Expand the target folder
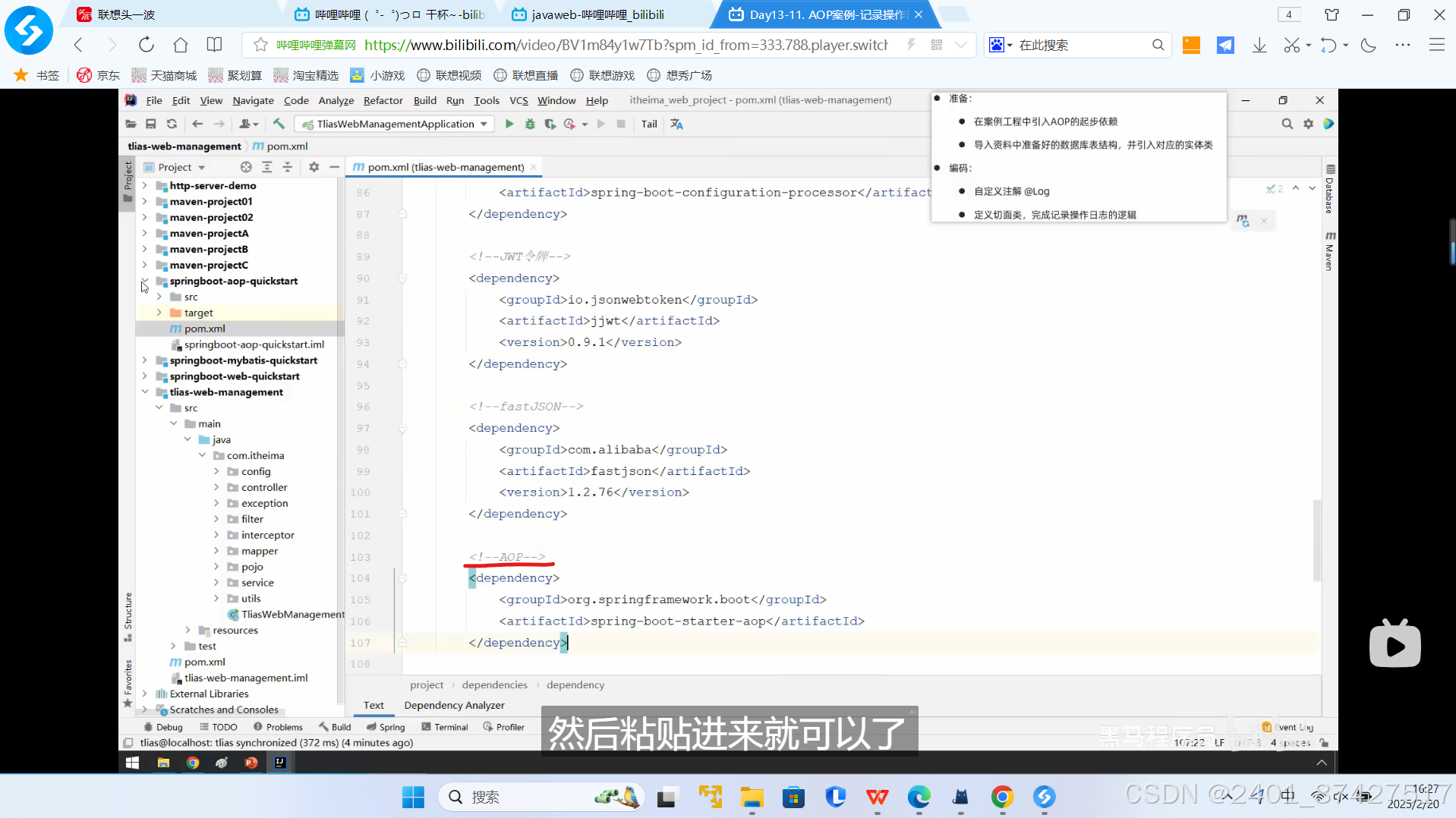1456x818 pixels. [x=159, y=313]
